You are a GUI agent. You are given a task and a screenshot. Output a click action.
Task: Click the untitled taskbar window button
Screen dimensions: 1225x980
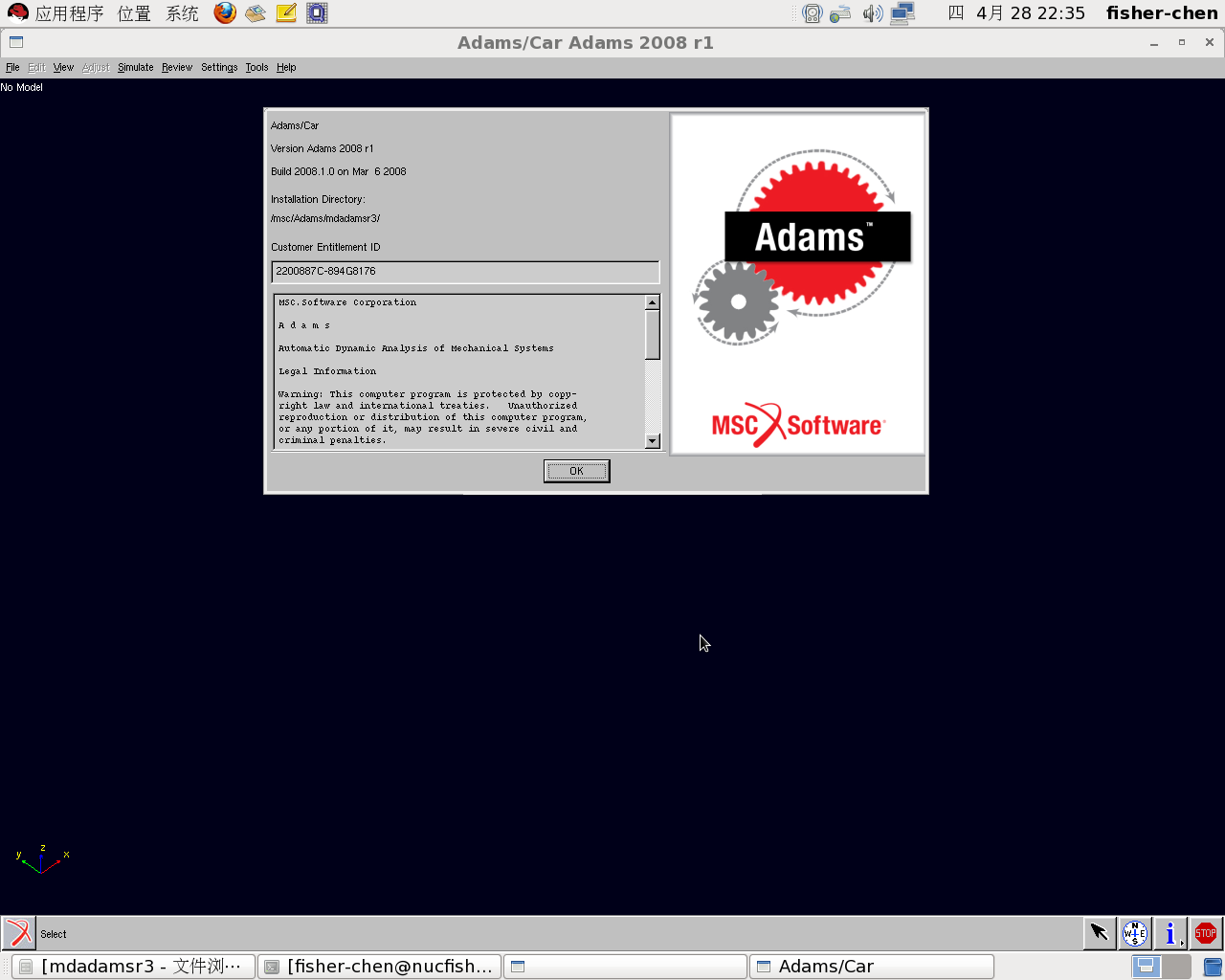(625, 967)
